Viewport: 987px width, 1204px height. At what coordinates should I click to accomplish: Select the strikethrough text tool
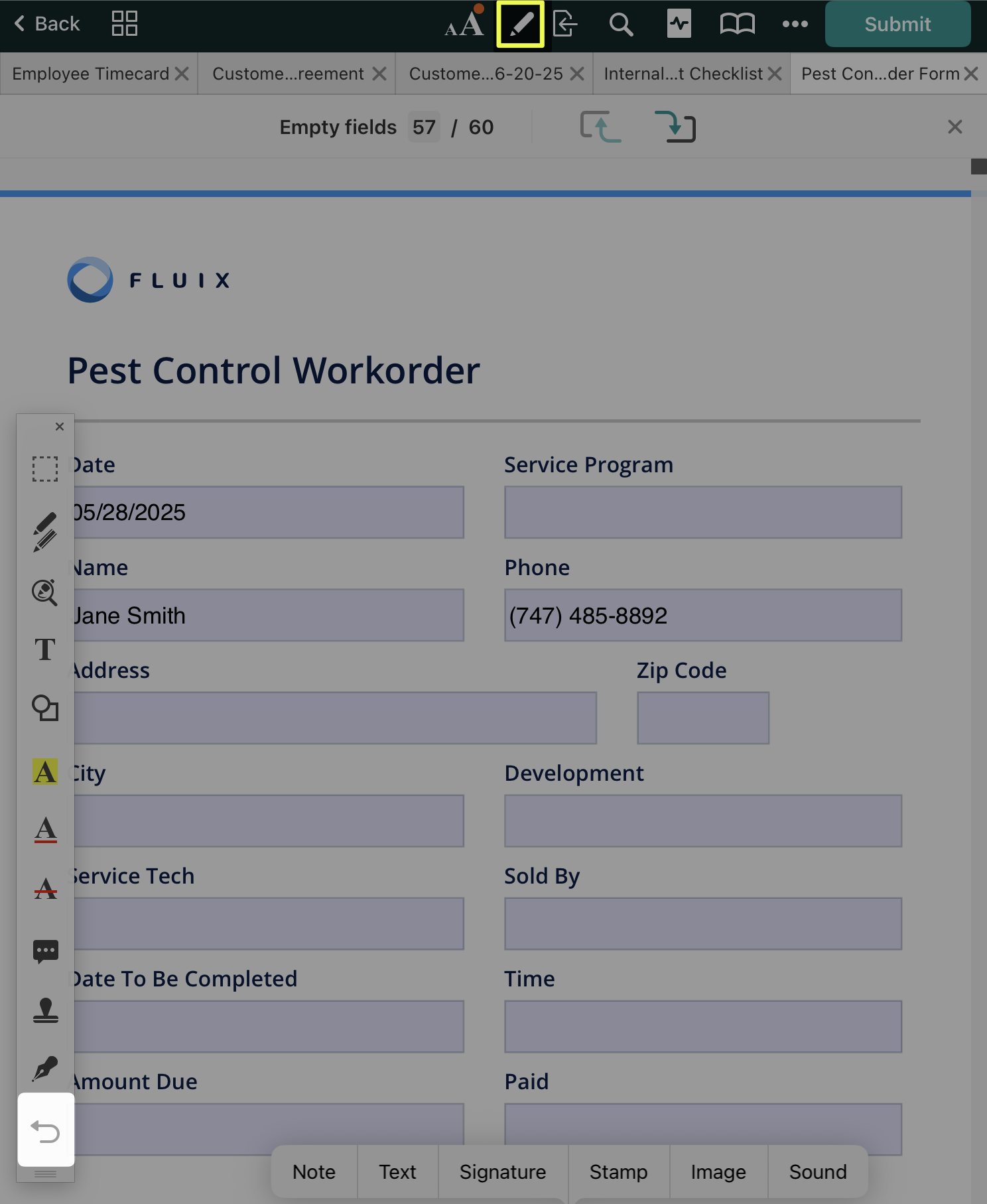point(45,888)
